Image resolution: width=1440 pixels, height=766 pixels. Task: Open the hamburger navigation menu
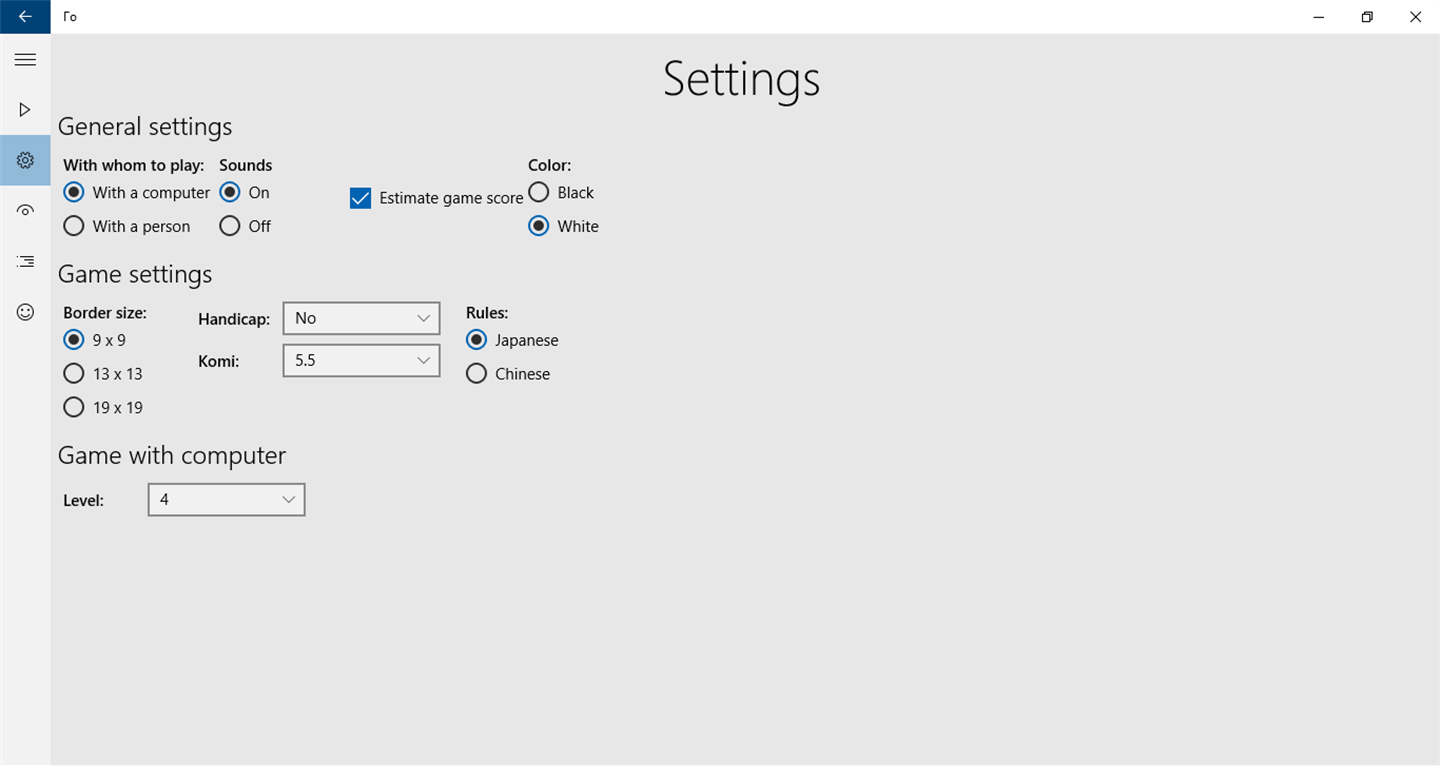click(25, 60)
